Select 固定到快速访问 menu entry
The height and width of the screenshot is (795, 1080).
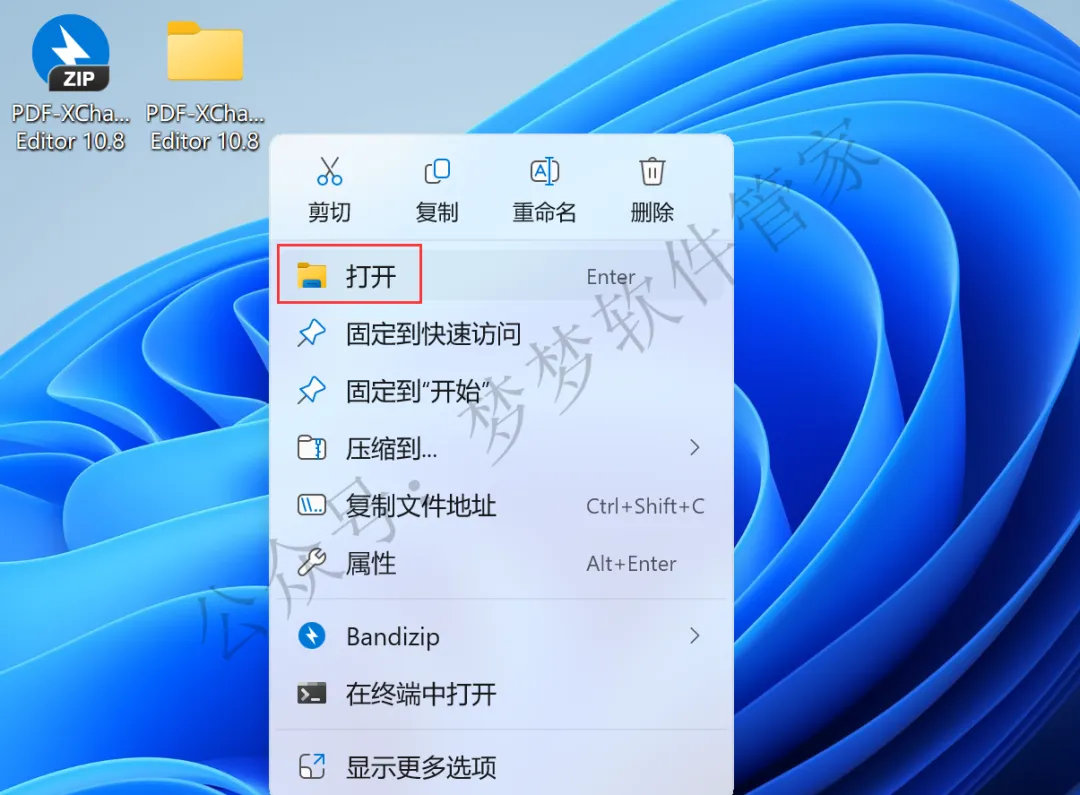pyautogui.click(x=501, y=333)
